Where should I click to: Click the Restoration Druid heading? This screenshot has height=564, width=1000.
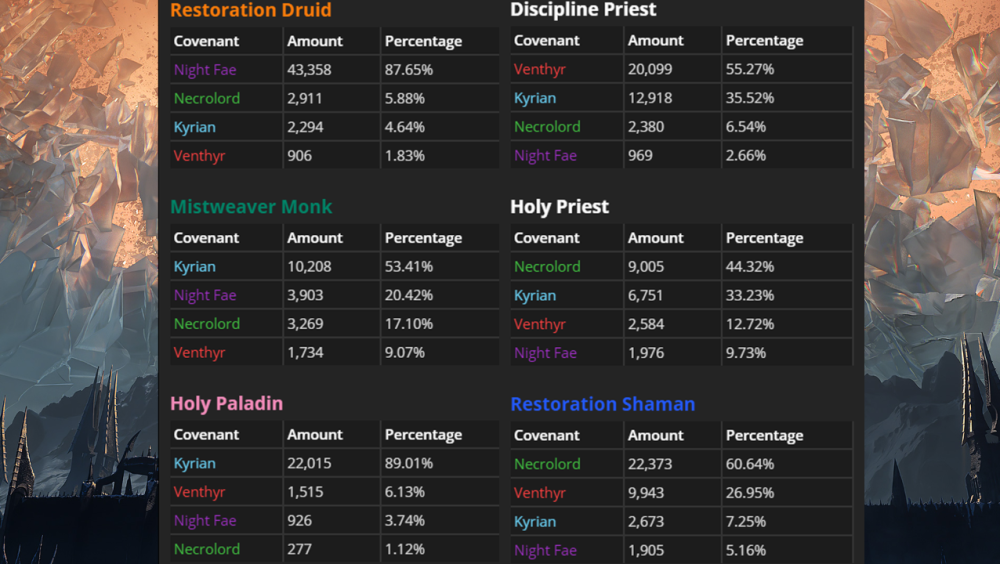[250, 10]
